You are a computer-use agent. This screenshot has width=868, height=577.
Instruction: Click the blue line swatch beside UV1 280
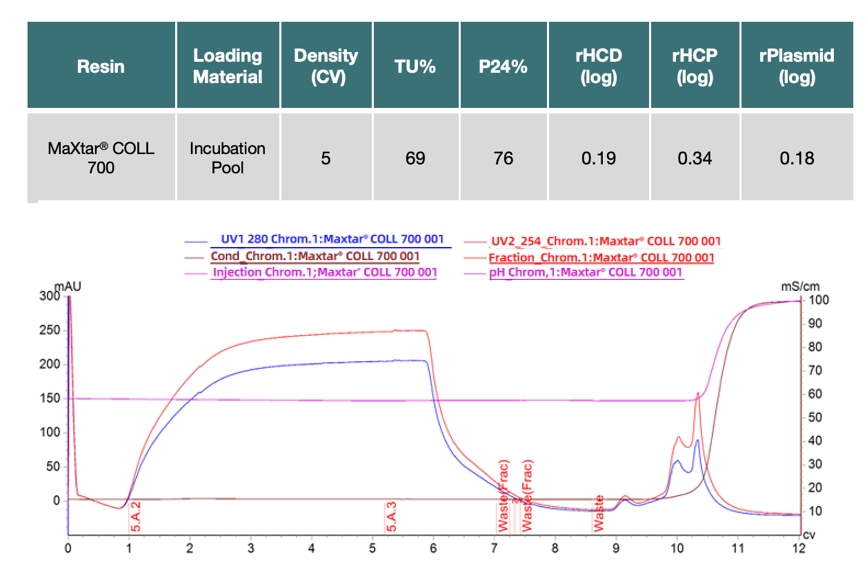(x=197, y=242)
